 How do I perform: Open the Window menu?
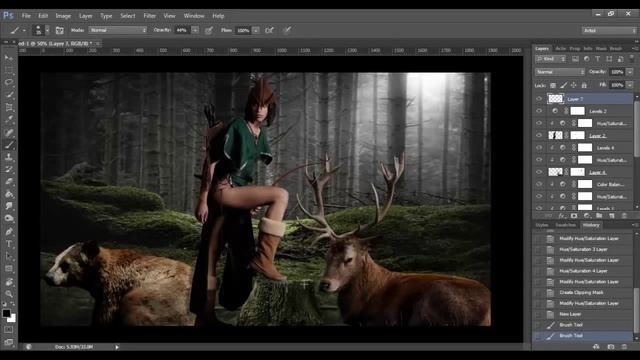(x=194, y=16)
